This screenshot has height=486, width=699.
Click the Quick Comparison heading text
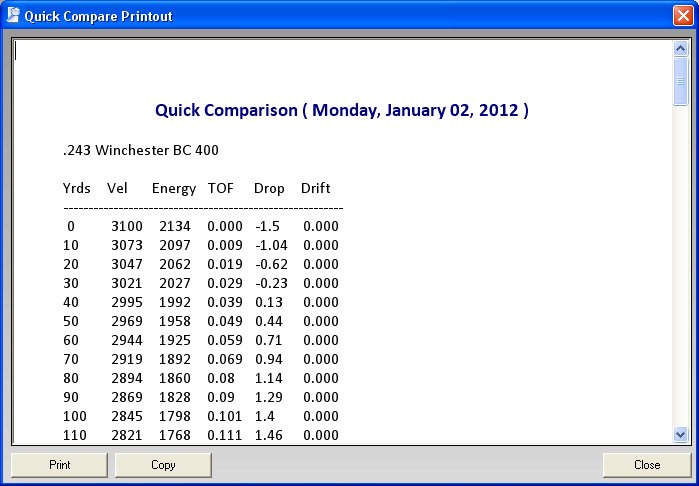point(342,110)
